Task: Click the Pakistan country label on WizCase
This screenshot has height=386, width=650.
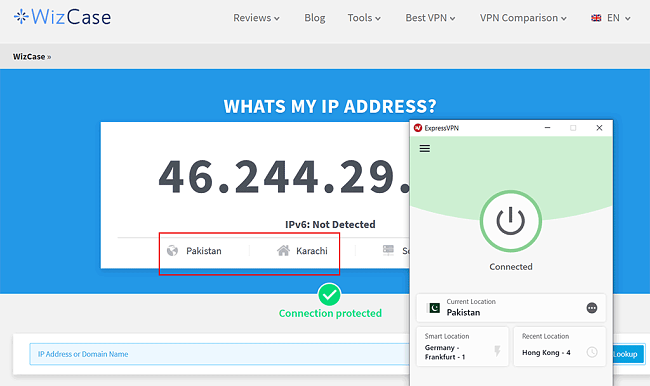Action: (x=204, y=251)
